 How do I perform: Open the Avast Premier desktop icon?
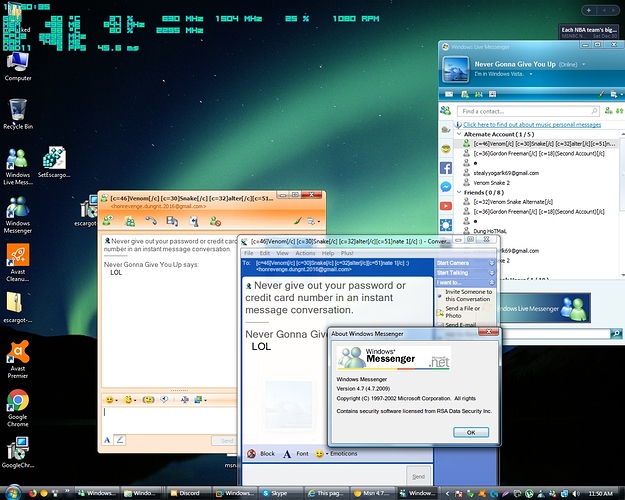pos(18,359)
